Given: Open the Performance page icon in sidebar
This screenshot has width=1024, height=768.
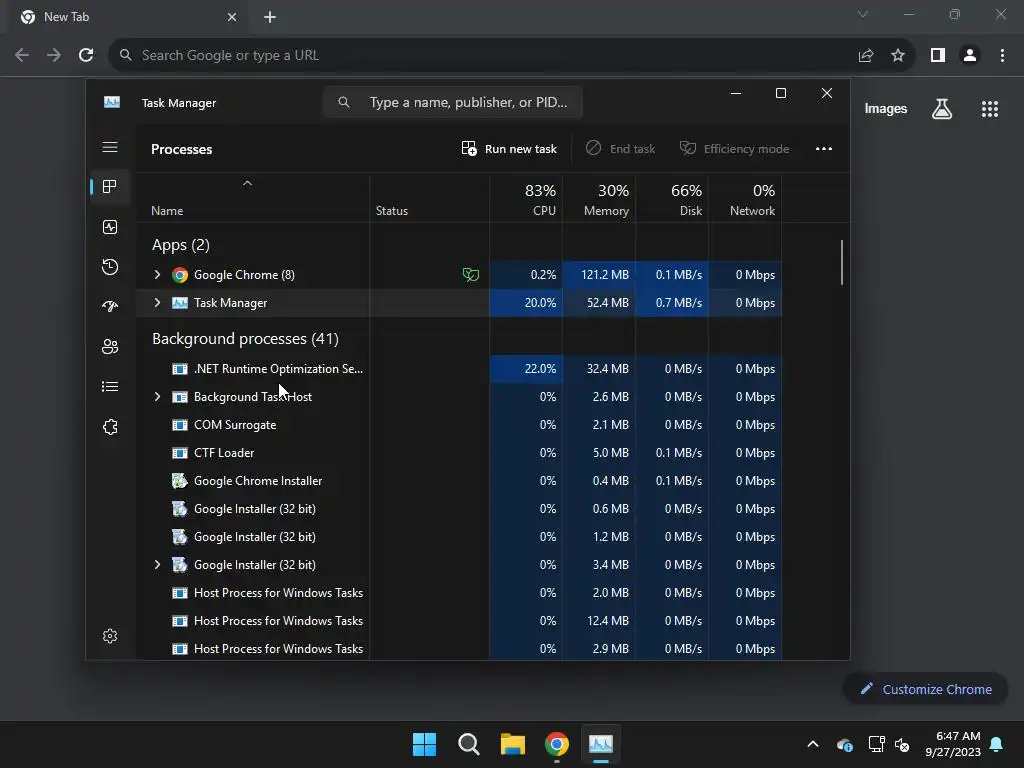Looking at the screenshot, I should (x=110, y=227).
